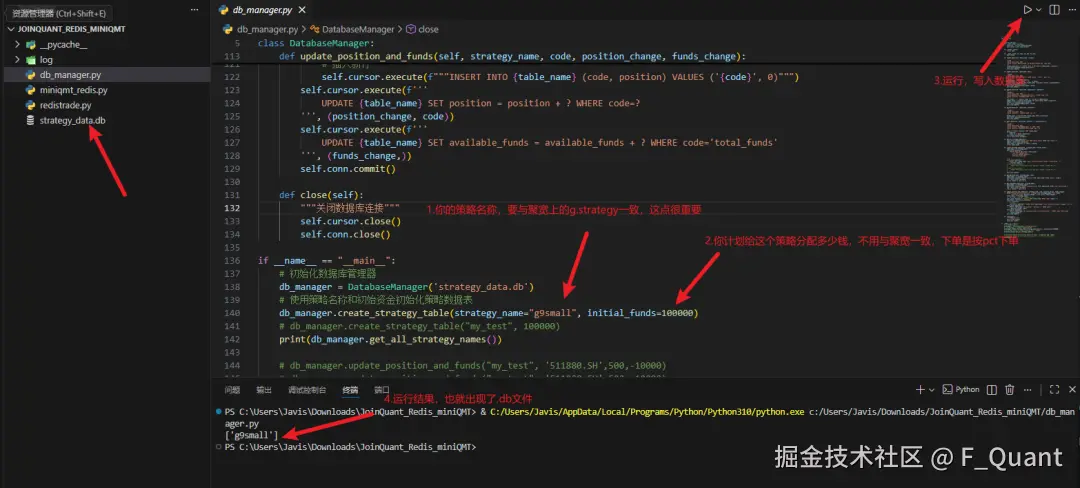Click DatabaseManager('strategy_data.db') assignment line
1080x488 pixels.
pyautogui.click(x=406, y=286)
